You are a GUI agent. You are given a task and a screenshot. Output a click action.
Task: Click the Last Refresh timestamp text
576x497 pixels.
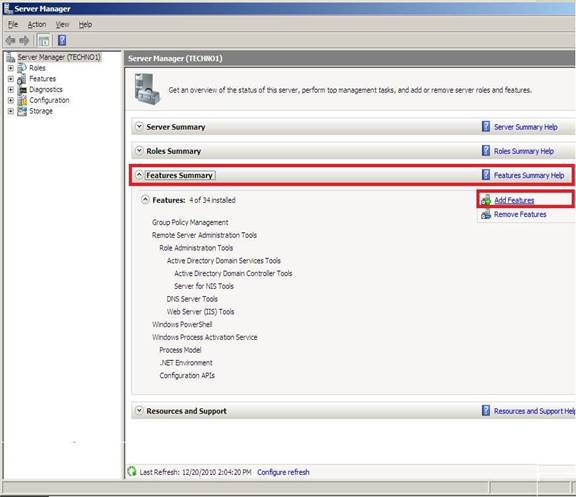tap(195, 472)
